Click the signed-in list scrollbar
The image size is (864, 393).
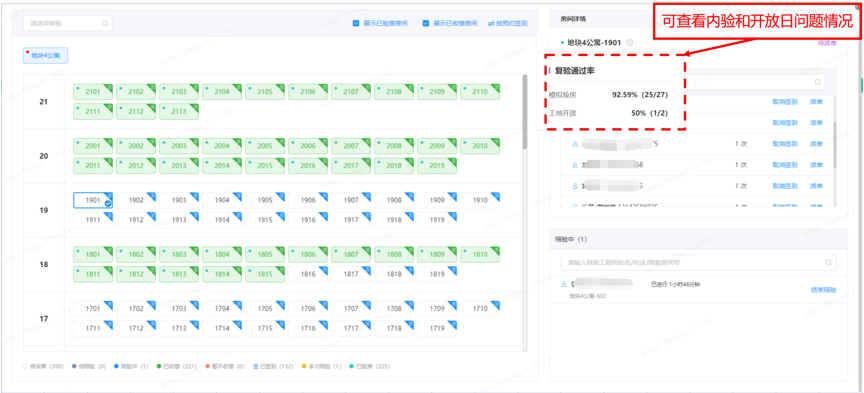click(835, 145)
